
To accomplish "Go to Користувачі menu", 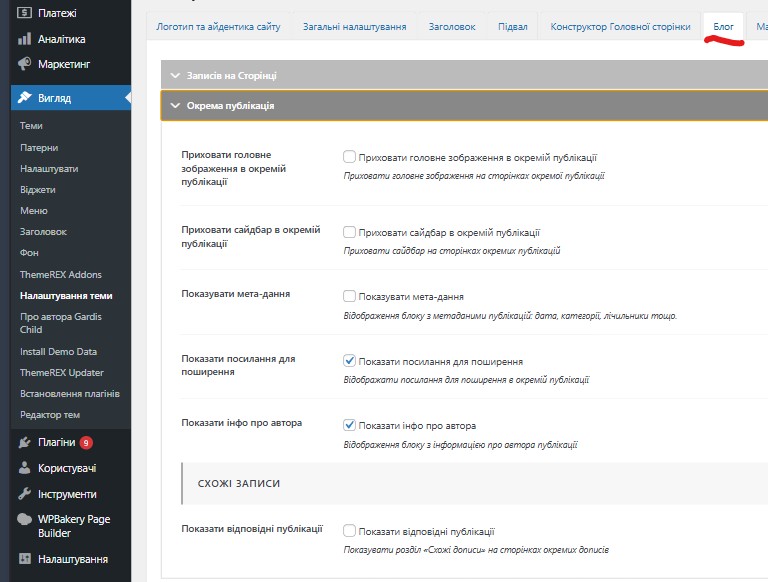I will point(67,468).
